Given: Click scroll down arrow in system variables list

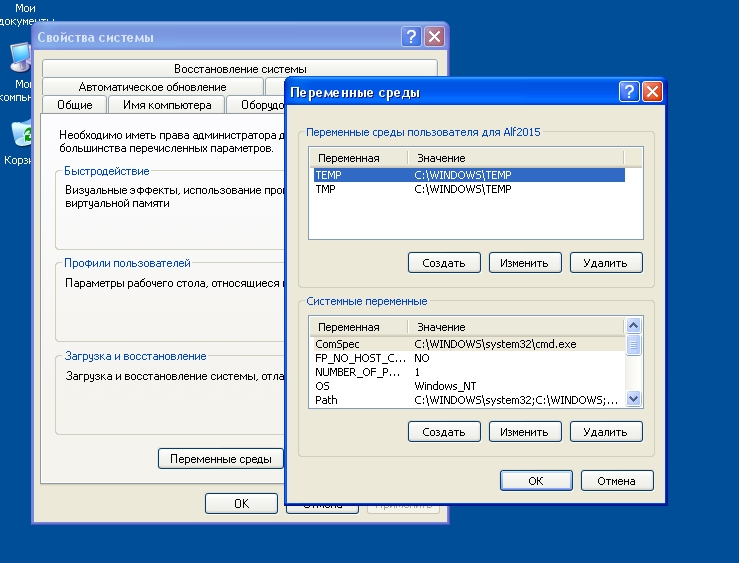Looking at the screenshot, I should (x=633, y=399).
